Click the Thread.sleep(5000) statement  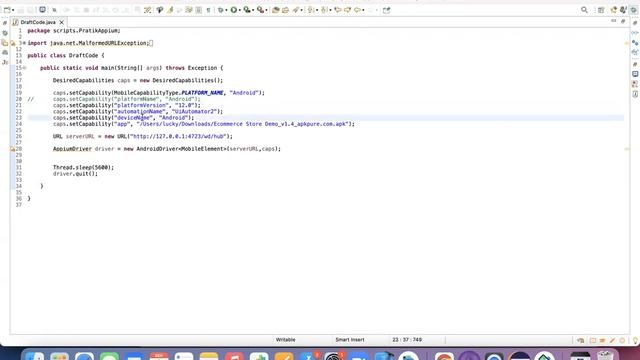click(83, 167)
